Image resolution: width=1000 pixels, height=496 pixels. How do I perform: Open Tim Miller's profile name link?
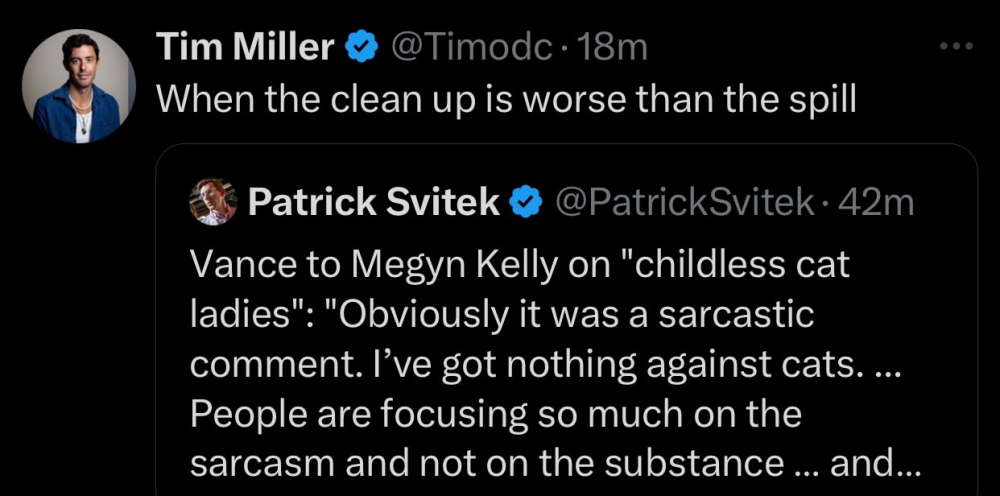point(245,47)
